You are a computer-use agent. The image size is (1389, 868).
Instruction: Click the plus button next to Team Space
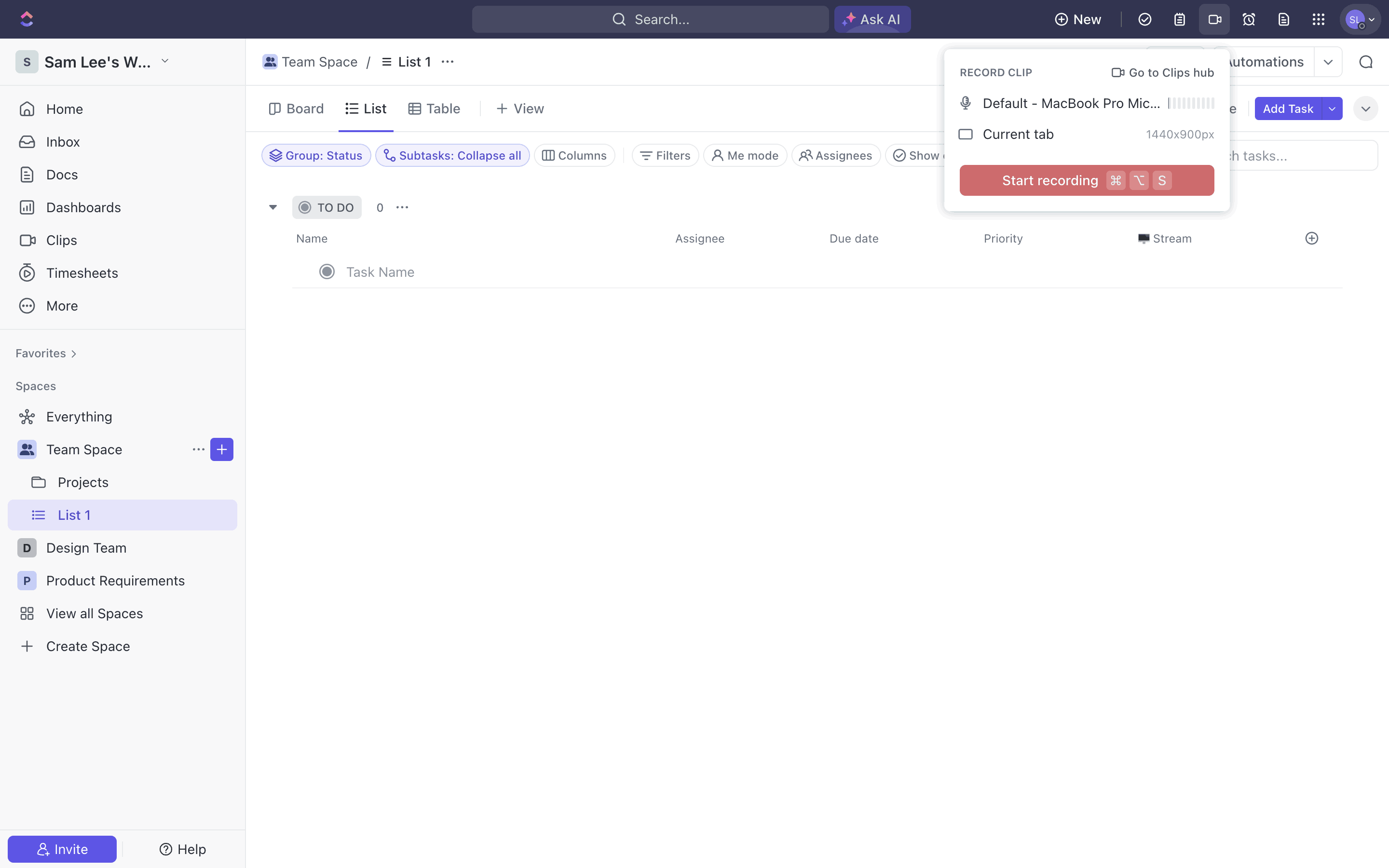coord(221,449)
